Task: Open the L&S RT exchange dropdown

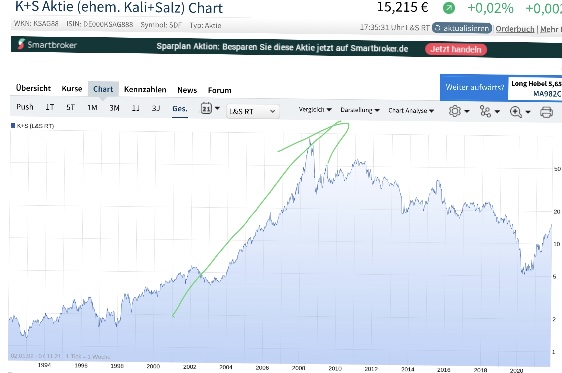Action: pos(252,111)
